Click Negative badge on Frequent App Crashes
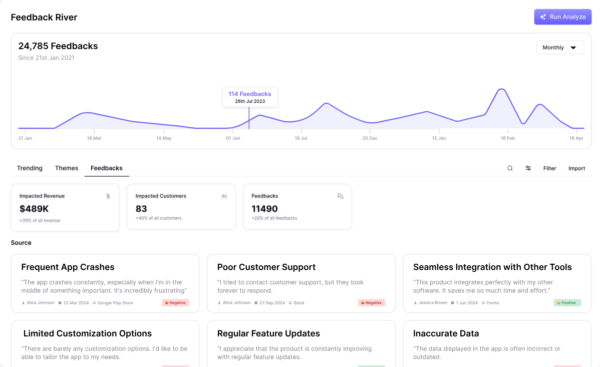600x367 pixels. coord(175,302)
